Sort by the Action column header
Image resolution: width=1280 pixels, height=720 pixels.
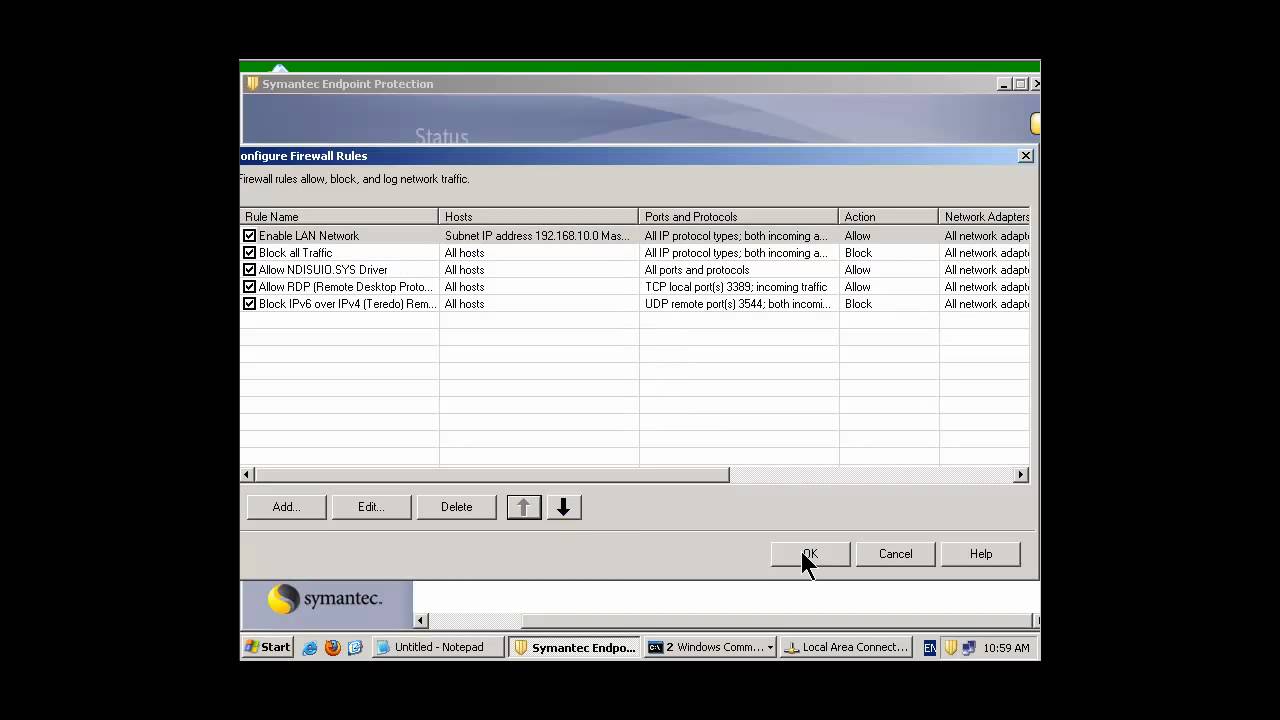click(888, 217)
